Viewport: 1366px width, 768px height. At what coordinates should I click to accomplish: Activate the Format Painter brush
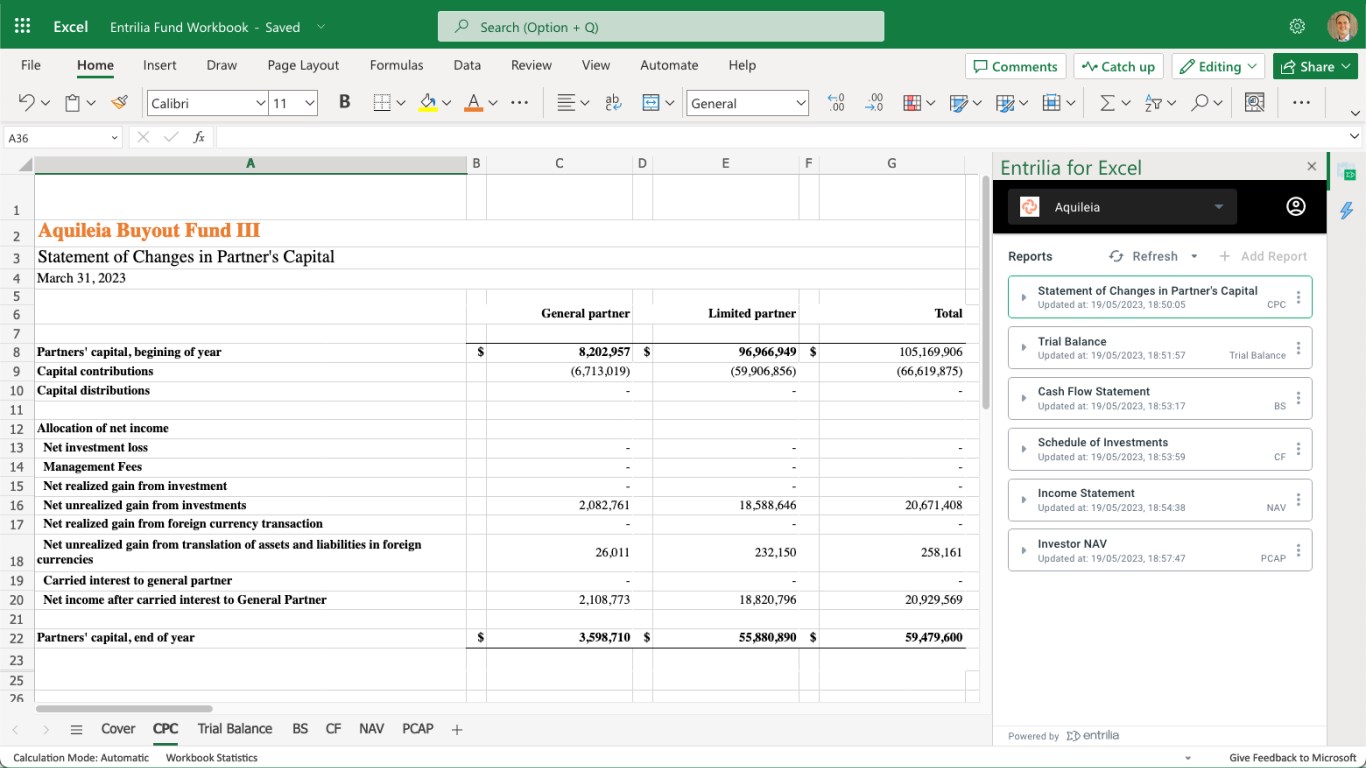(119, 103)
